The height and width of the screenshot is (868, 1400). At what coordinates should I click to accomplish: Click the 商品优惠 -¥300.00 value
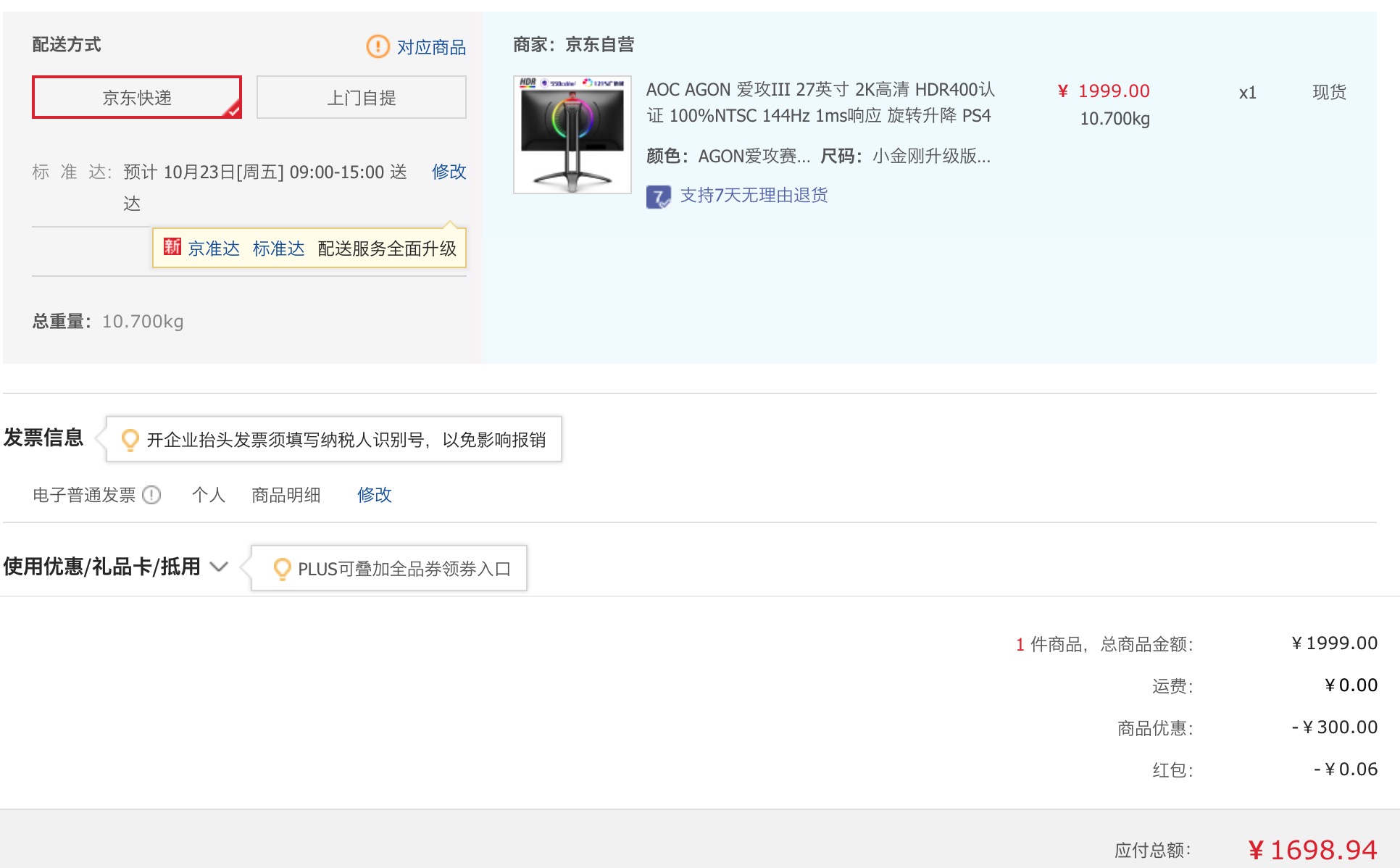1335,727
